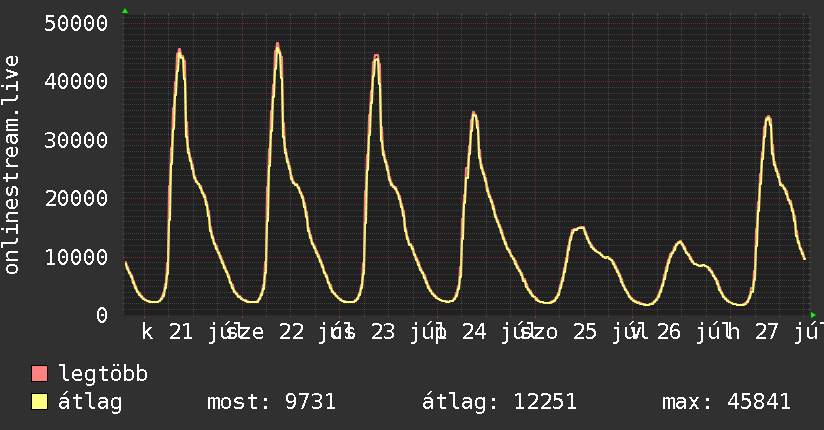
Task: Click the 30000 y-axis label
Action: (x=76, y=140)
